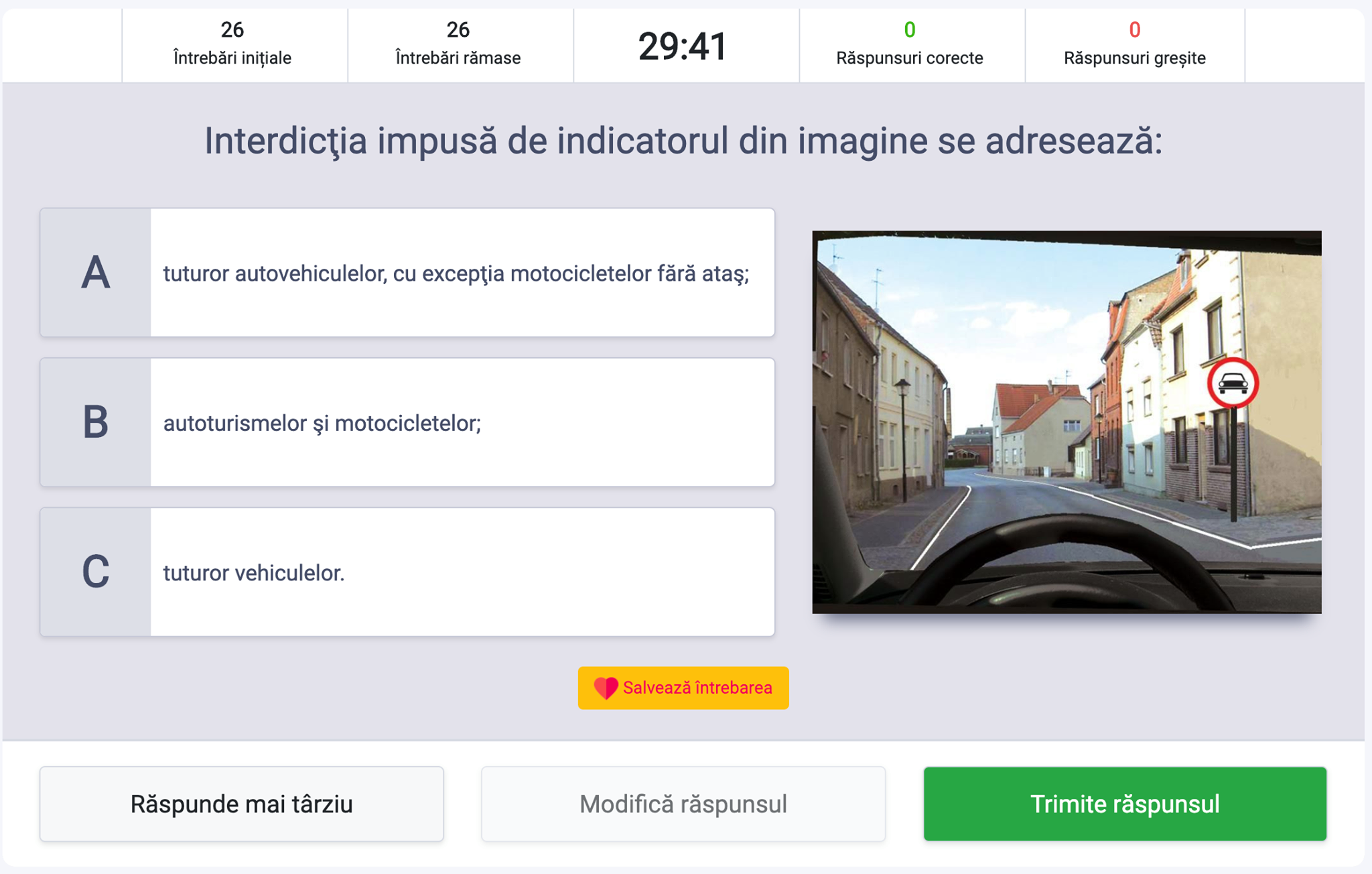
Task: Click Răspunsuri greșite red counter
Action: pos(1135,44)
